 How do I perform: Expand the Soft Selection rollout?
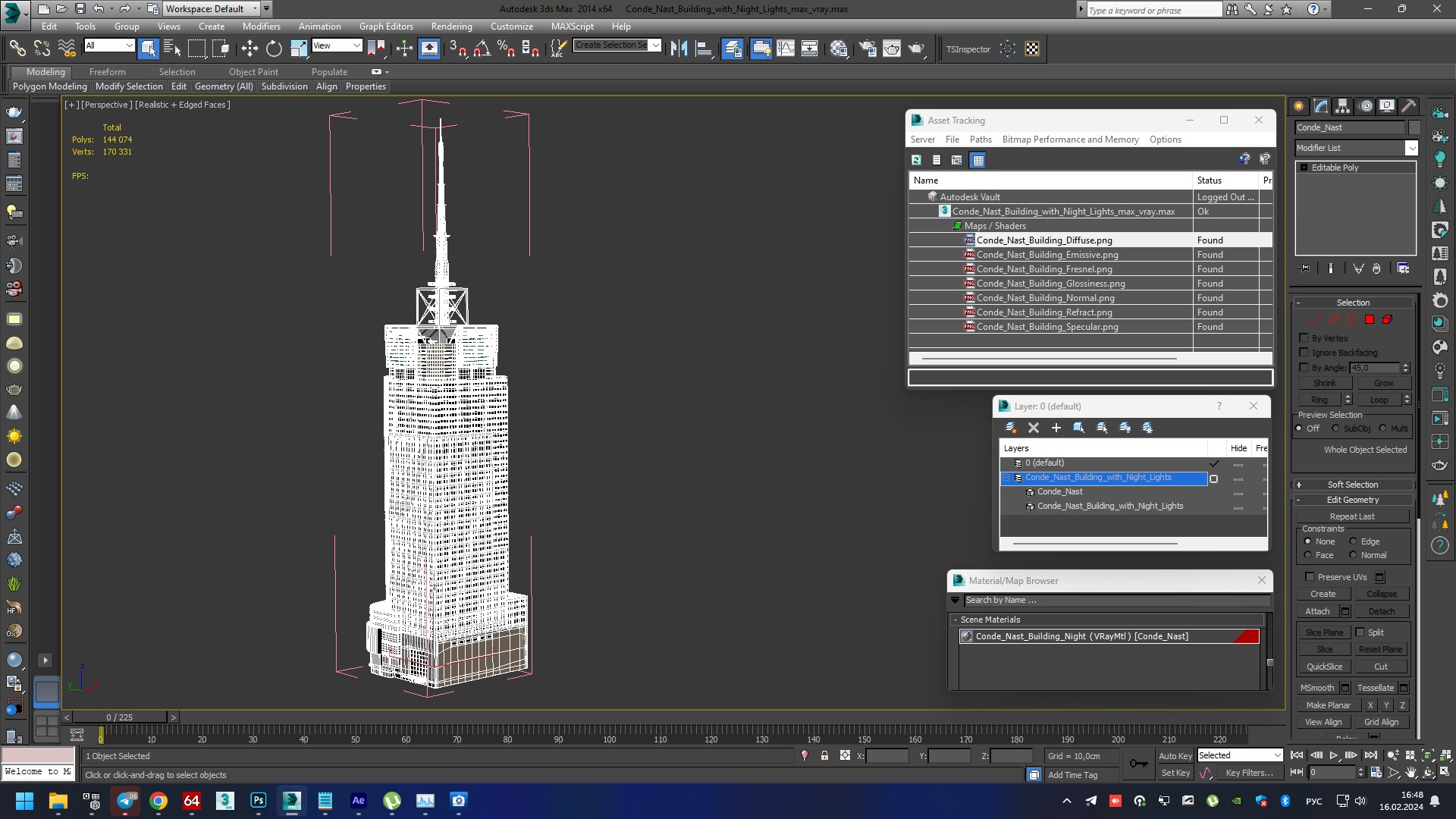(x=1353, y=485)
